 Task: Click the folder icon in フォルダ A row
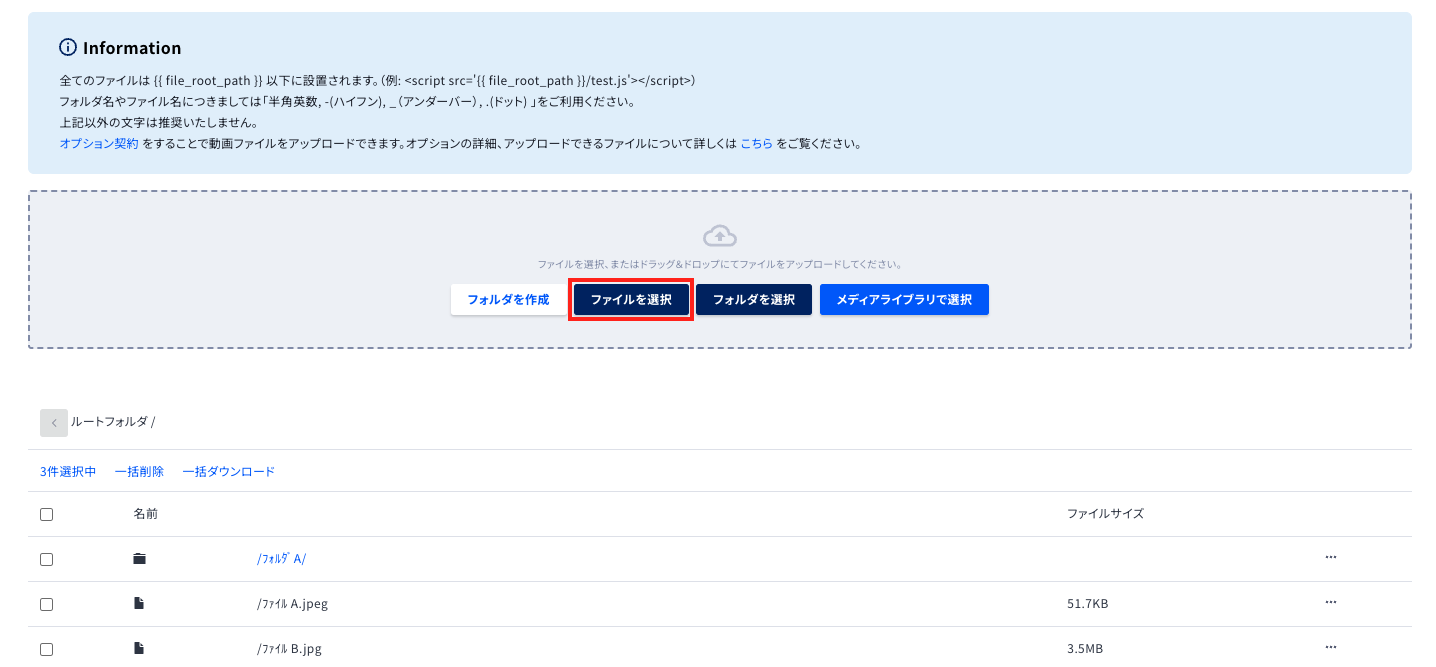point(140,559)
